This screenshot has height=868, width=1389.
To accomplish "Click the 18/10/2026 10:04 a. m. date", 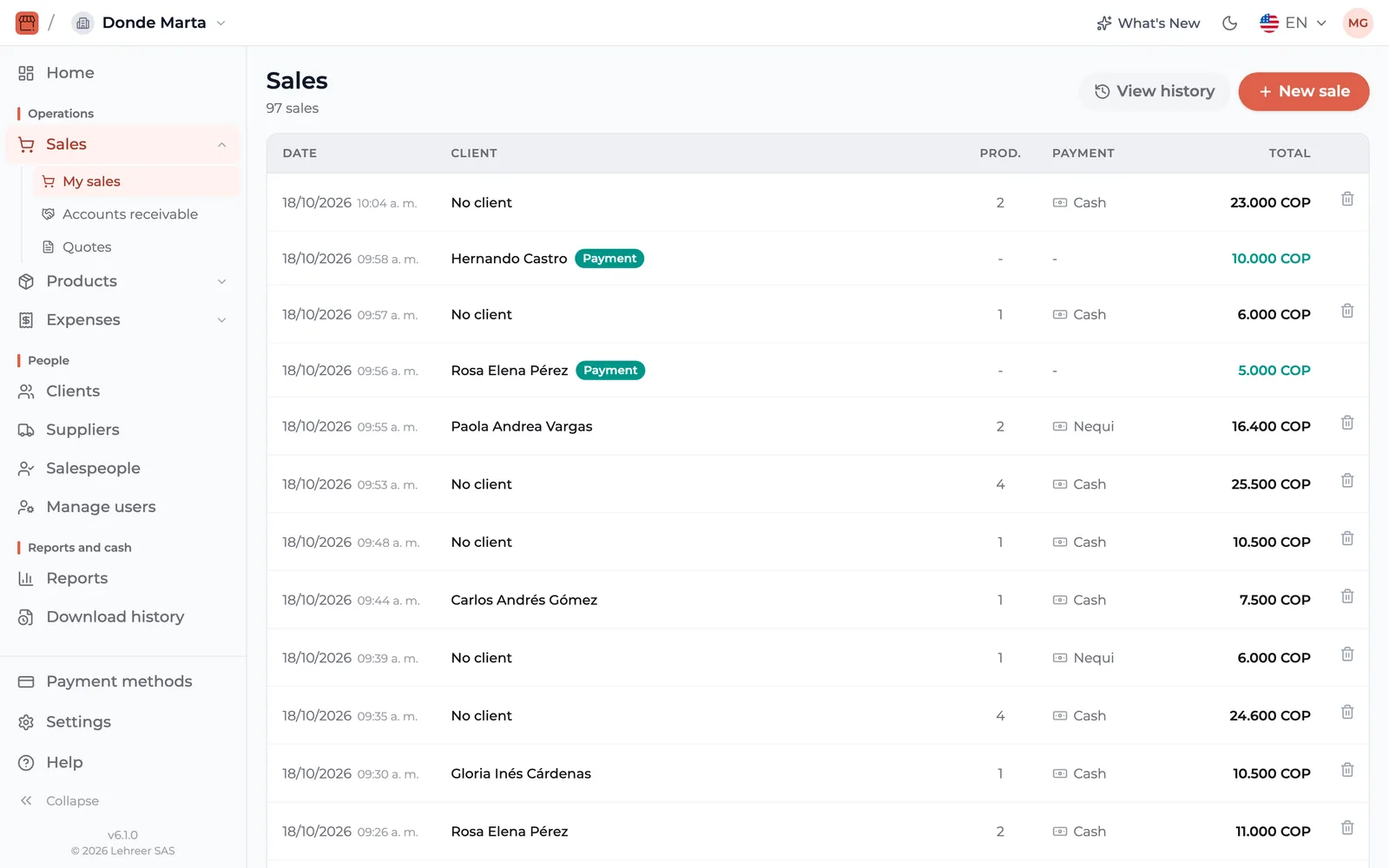I will pos(350,203).
